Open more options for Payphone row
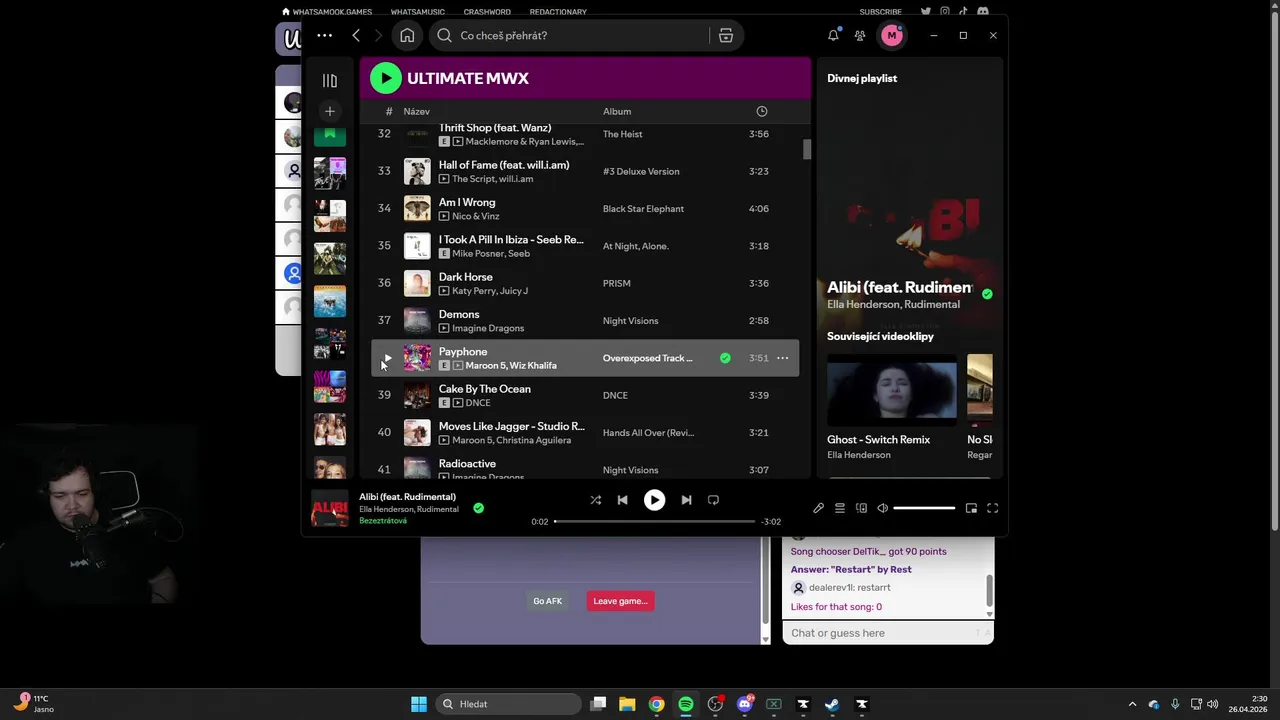 tap(783, 358)
